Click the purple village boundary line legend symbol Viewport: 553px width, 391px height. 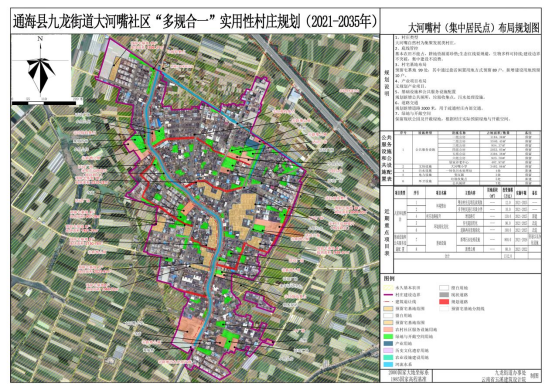tap(388, 295)
